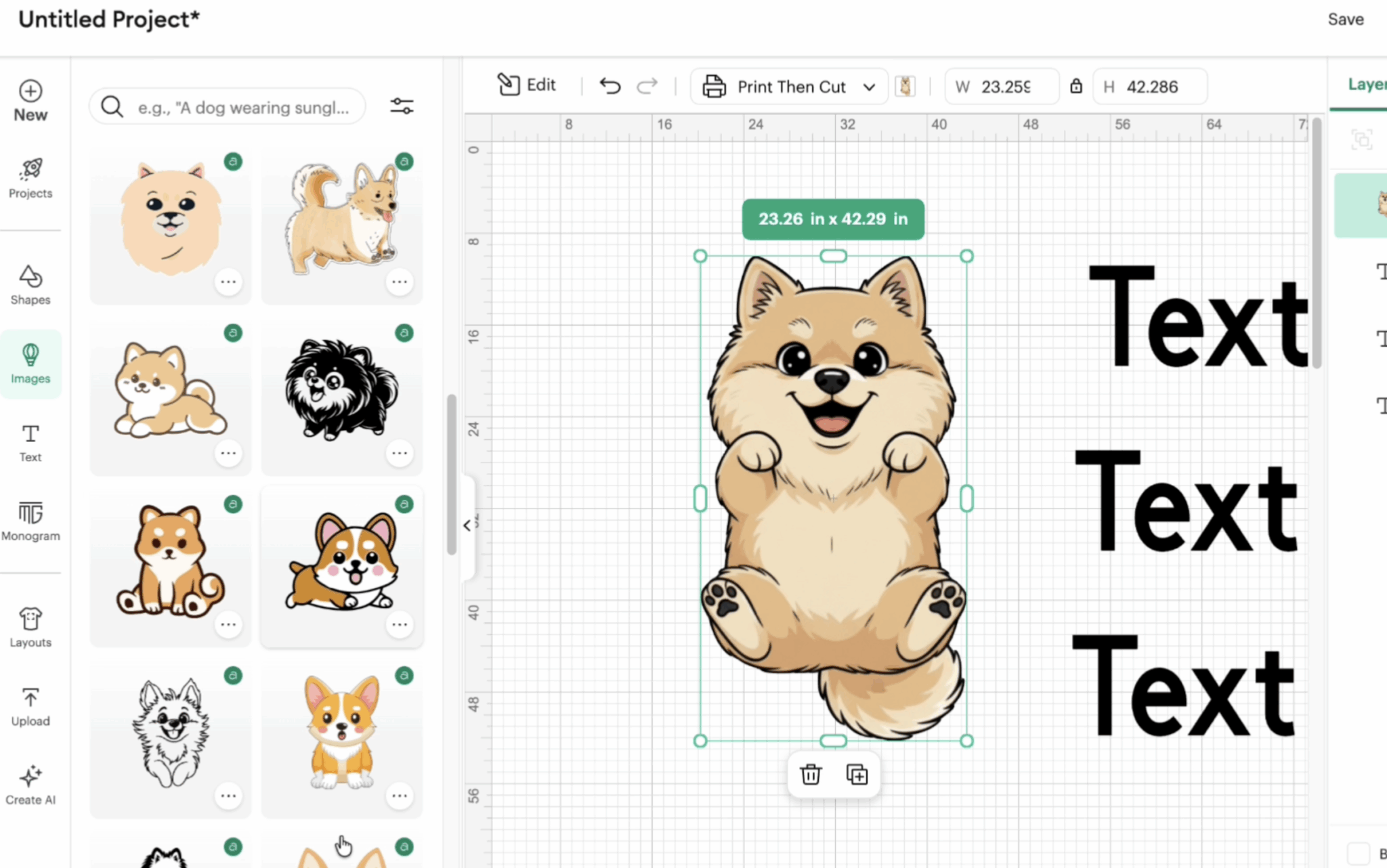This screenshot has height=868, width=1387.
Task: Select the orange corgi sitting thumbnail
Action: pos(342,741)
